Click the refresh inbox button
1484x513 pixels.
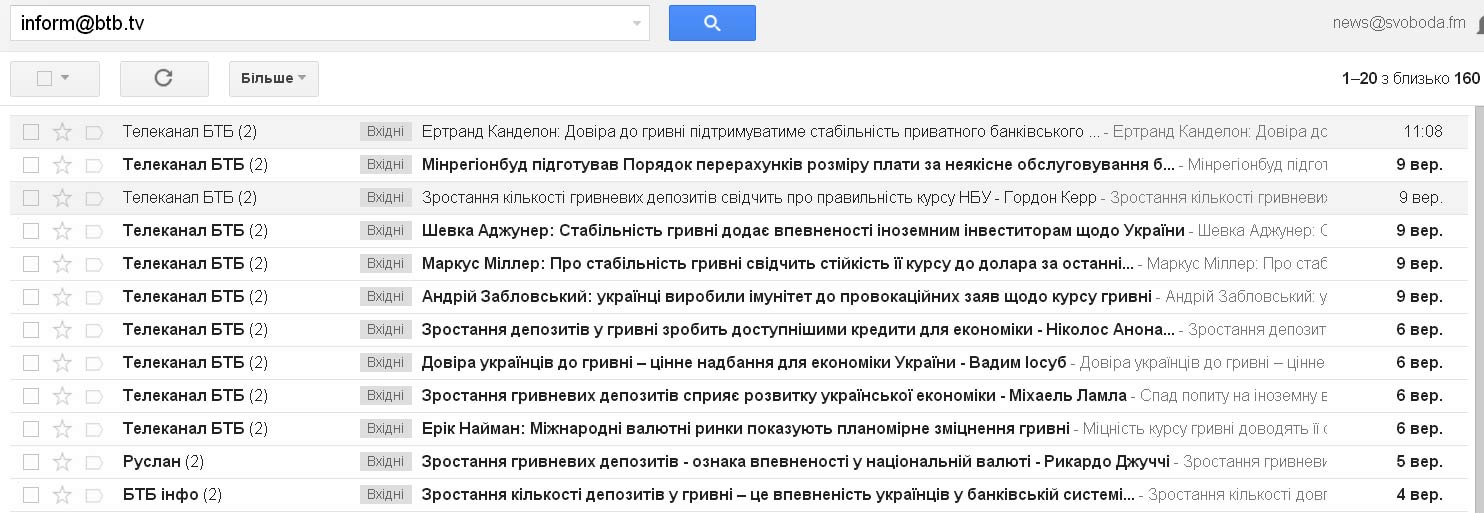pos(164,78)
